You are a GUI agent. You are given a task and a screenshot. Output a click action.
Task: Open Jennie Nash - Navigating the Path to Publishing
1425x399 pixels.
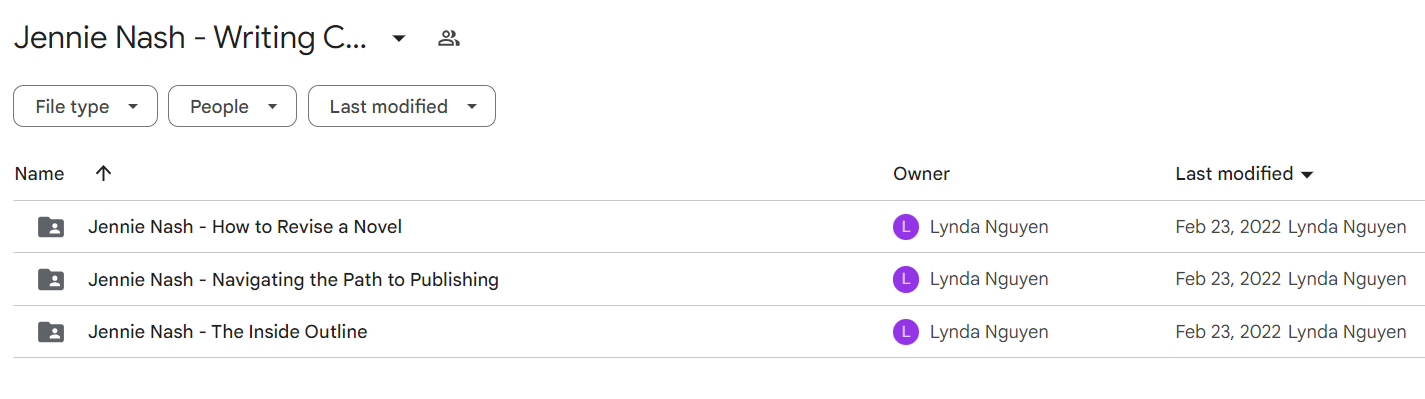click(x=293, y=280)
